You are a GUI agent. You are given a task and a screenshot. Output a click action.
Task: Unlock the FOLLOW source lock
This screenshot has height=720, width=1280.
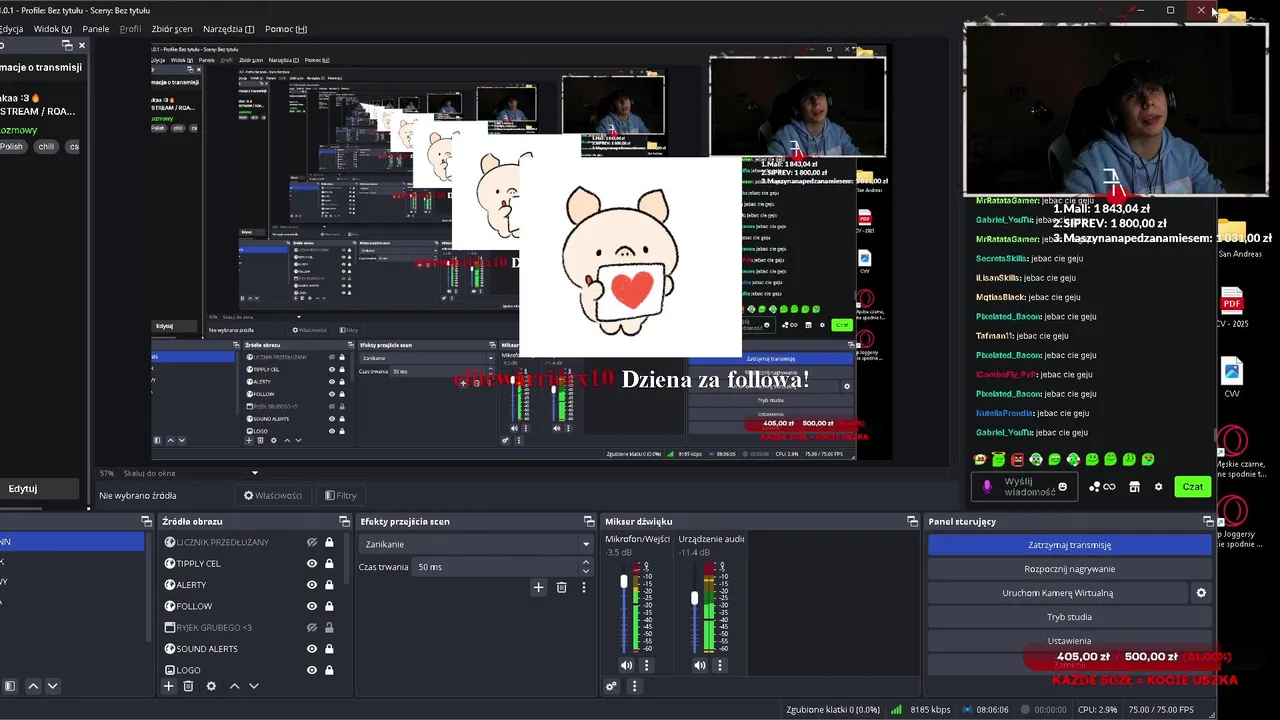click(x=329, y=606)
